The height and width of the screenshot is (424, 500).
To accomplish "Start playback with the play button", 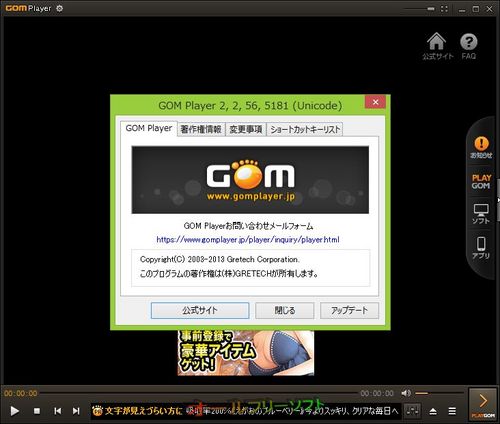I will click(14, 411).
